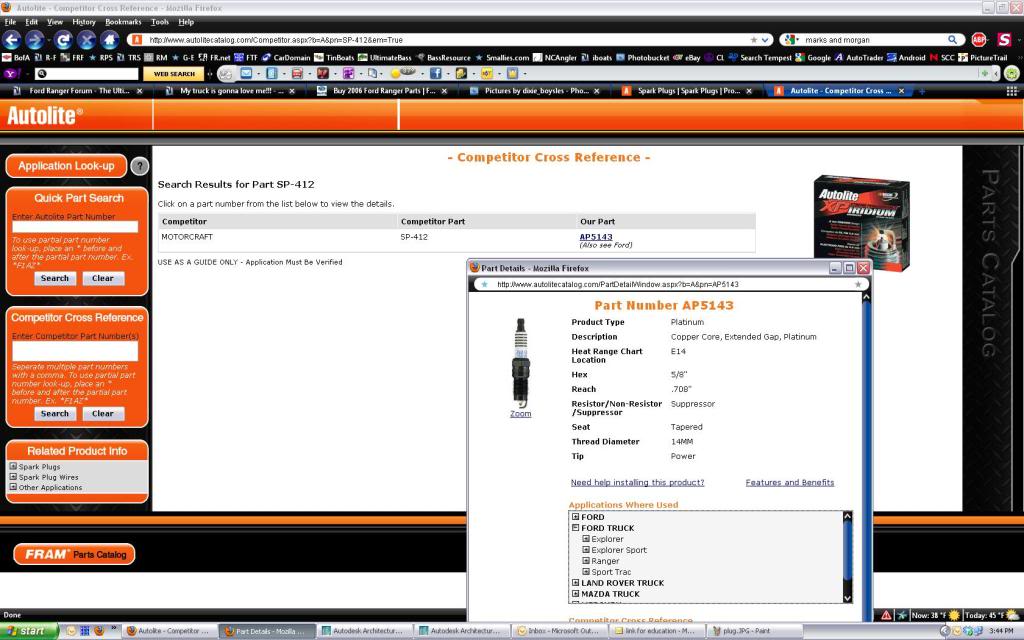Screen dimensions: 1024x640
Task: Click the browser Back arrow button
Action: pyautogui.click(x=12, y=40)
